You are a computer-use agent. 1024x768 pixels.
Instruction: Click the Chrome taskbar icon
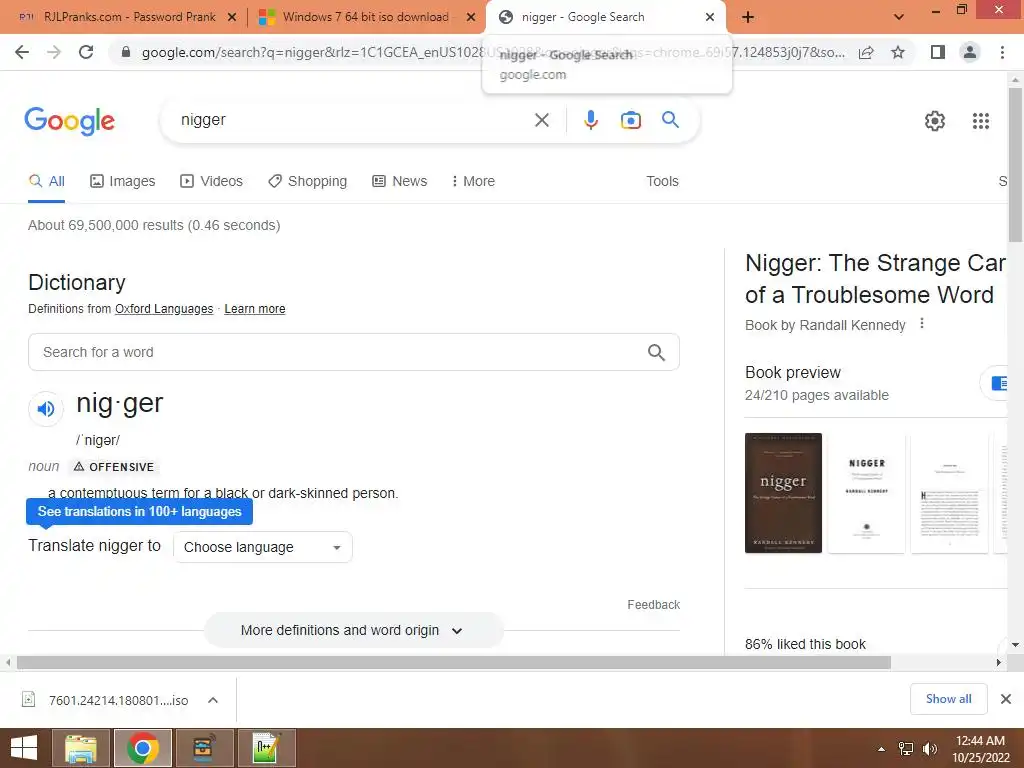click(x=143, y=748)
